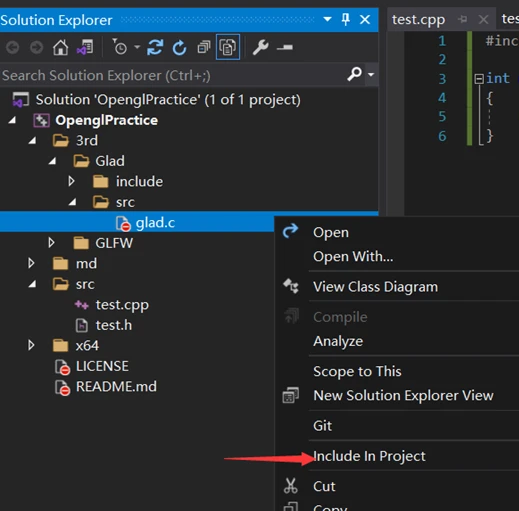Open Properties via the wrench icon
The height and width of the screenshot is (511, 519).
261,47
